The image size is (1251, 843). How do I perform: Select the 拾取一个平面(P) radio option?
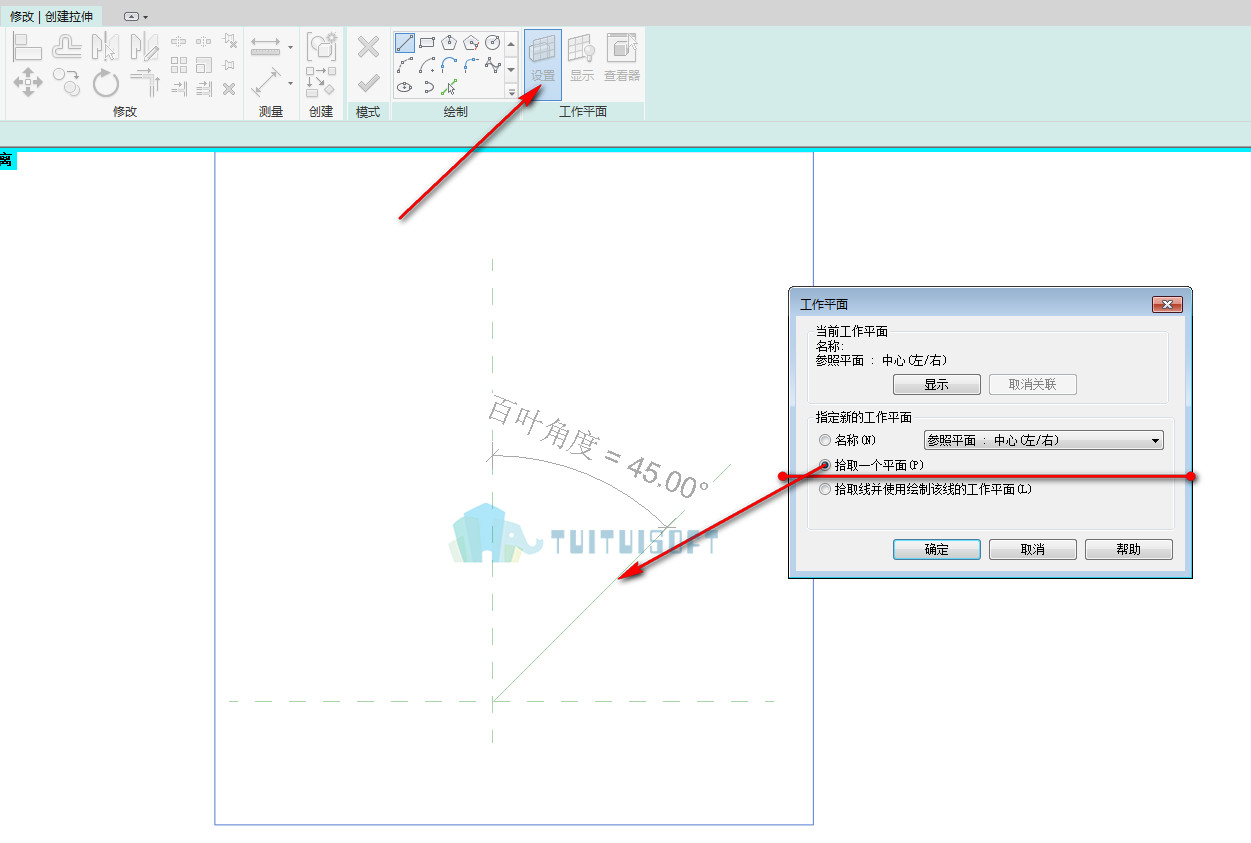click(x=825, y=465)
